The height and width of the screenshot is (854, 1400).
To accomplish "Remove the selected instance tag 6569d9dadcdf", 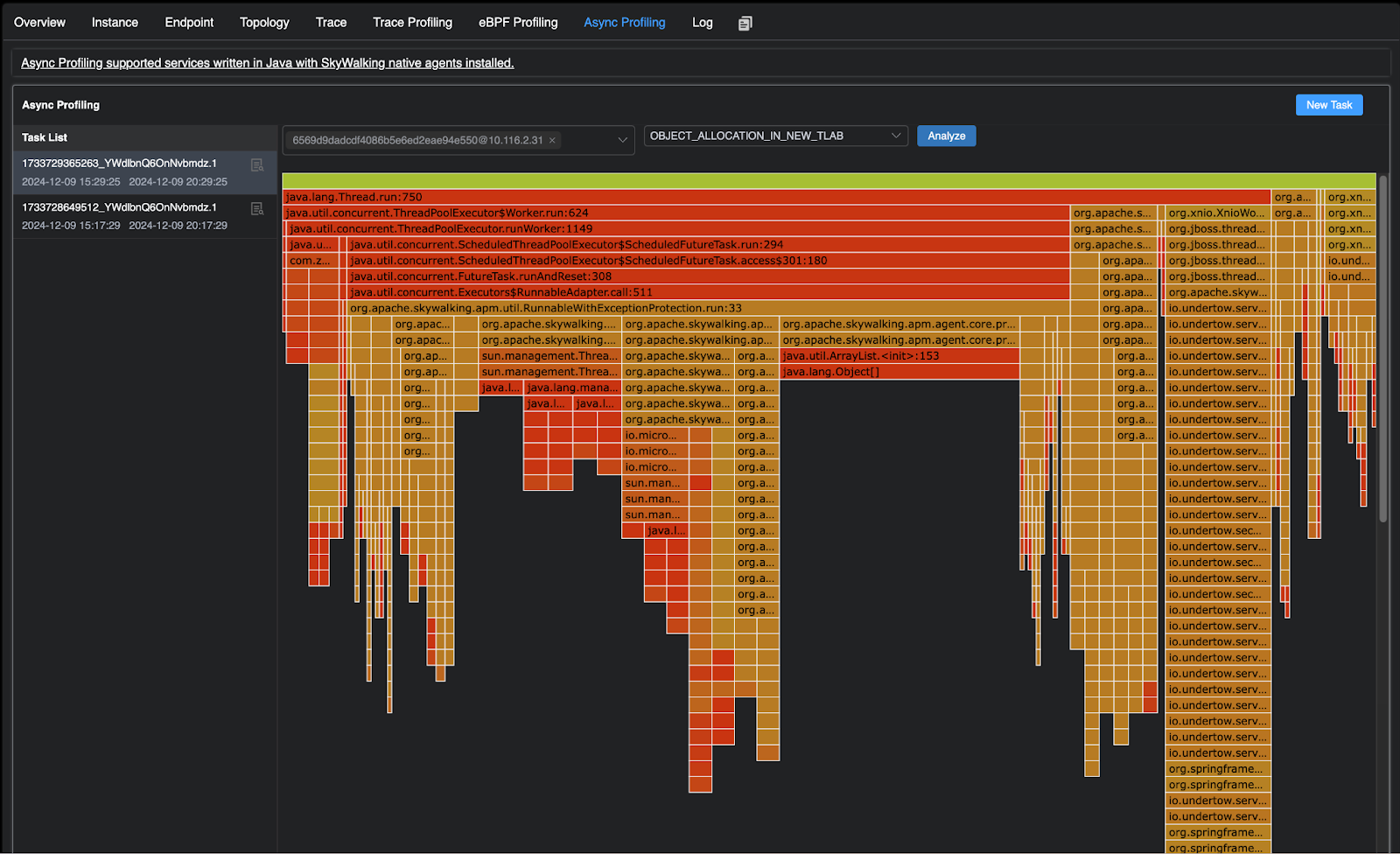I will point(552,140).
